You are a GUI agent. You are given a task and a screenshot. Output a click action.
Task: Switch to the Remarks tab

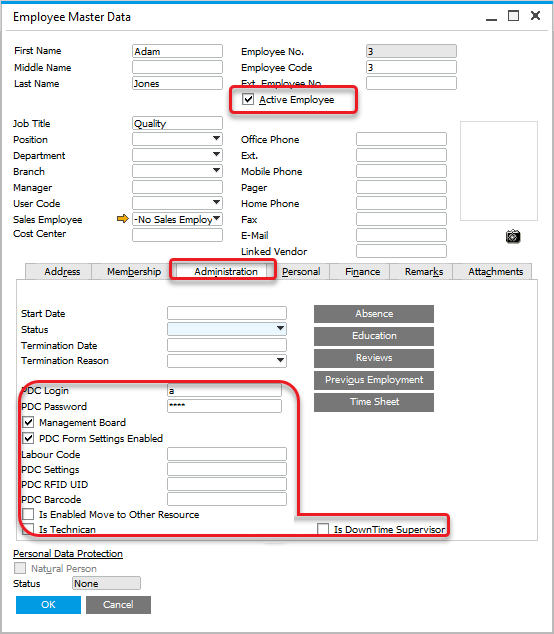tap(421, 271)
